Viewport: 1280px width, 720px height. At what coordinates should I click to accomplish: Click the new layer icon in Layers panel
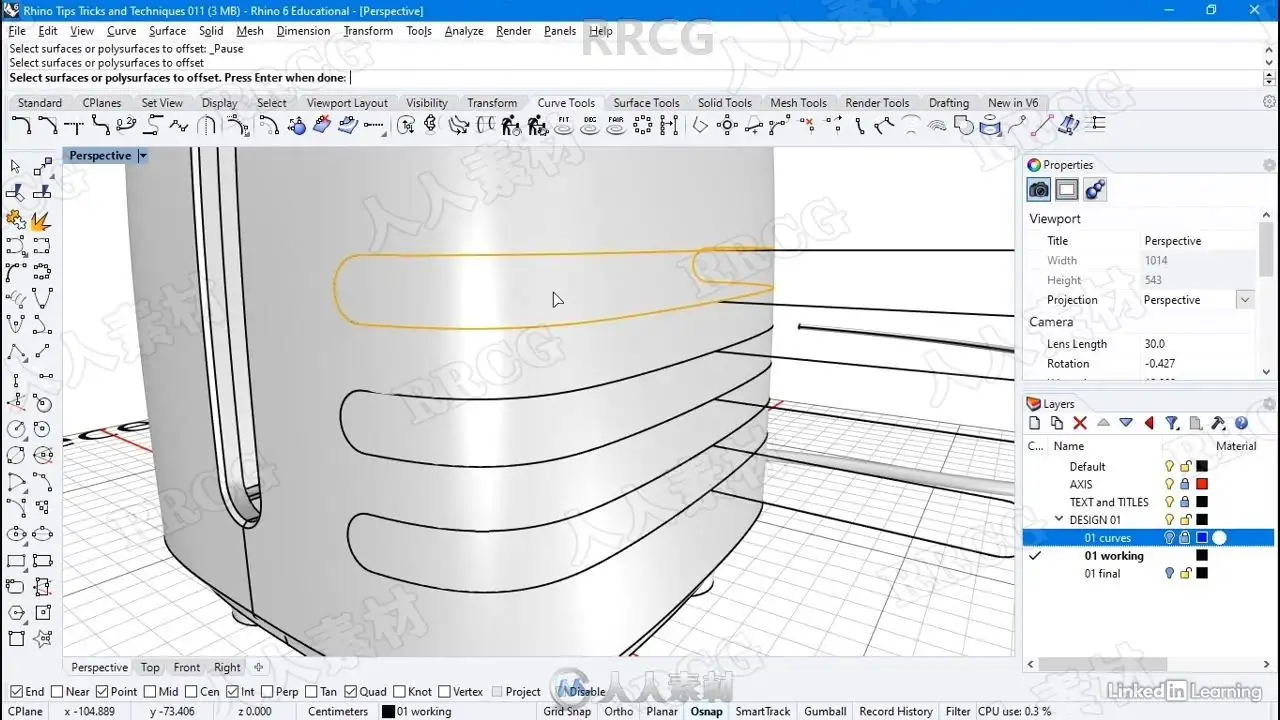pos(1035,423)
